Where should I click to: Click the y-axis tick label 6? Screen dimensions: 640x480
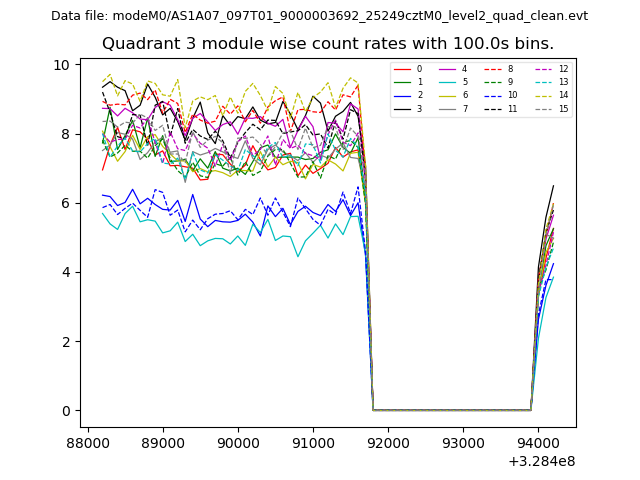[65, 203]
